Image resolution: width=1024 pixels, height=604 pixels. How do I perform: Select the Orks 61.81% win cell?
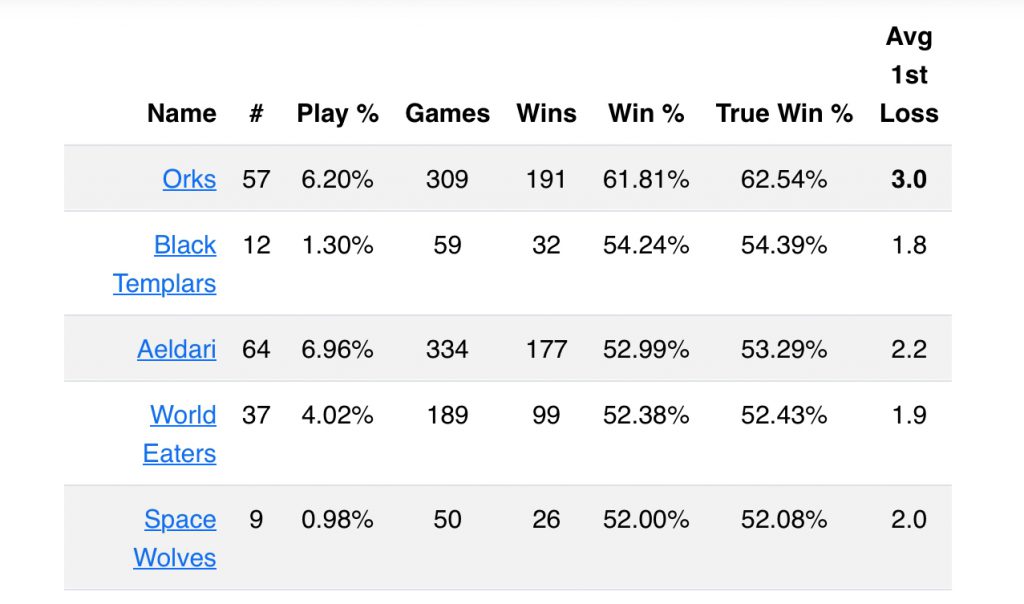point(646,180)
